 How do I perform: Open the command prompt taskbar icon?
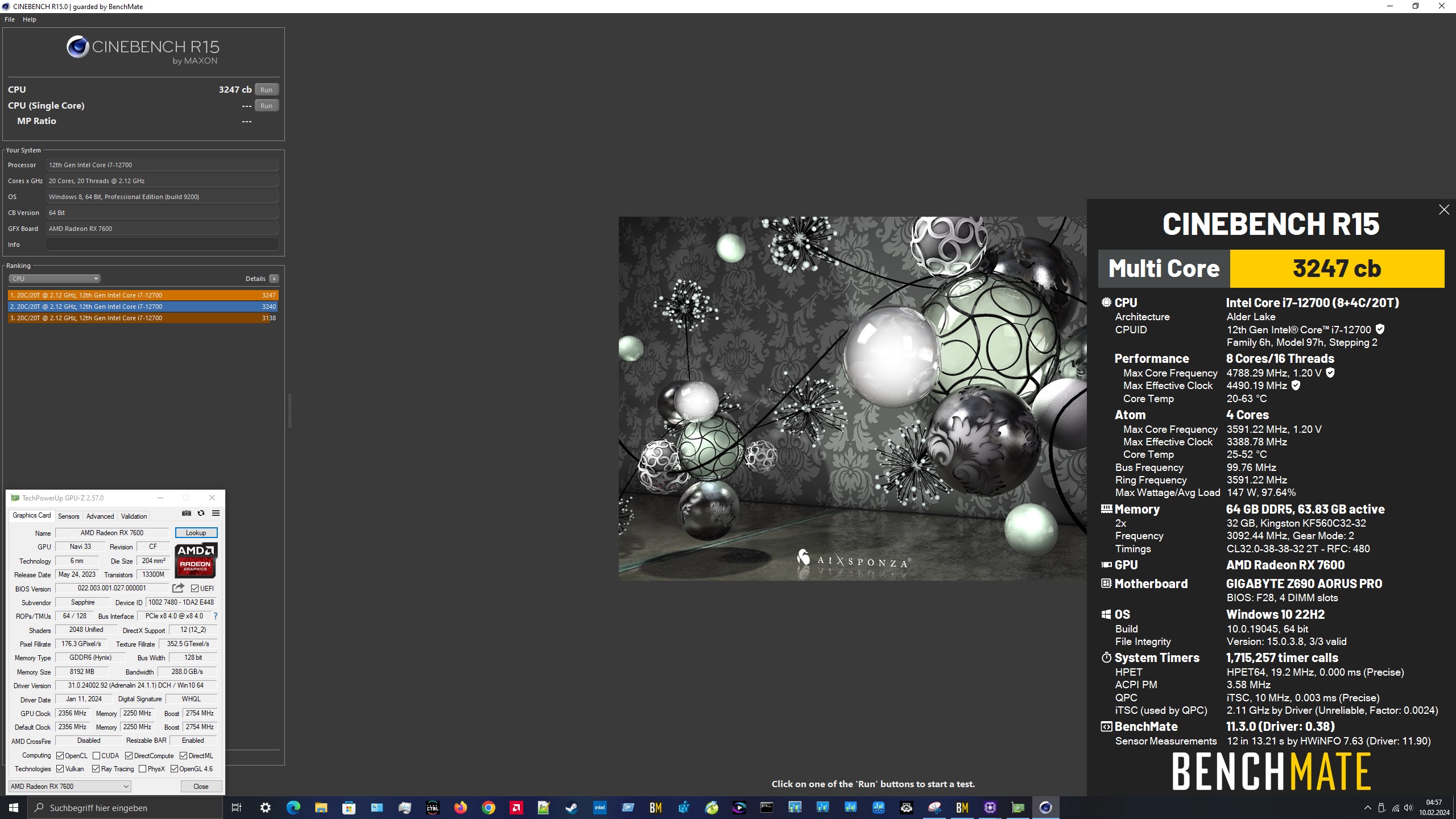pyautogui.click(x=767, y=808)
